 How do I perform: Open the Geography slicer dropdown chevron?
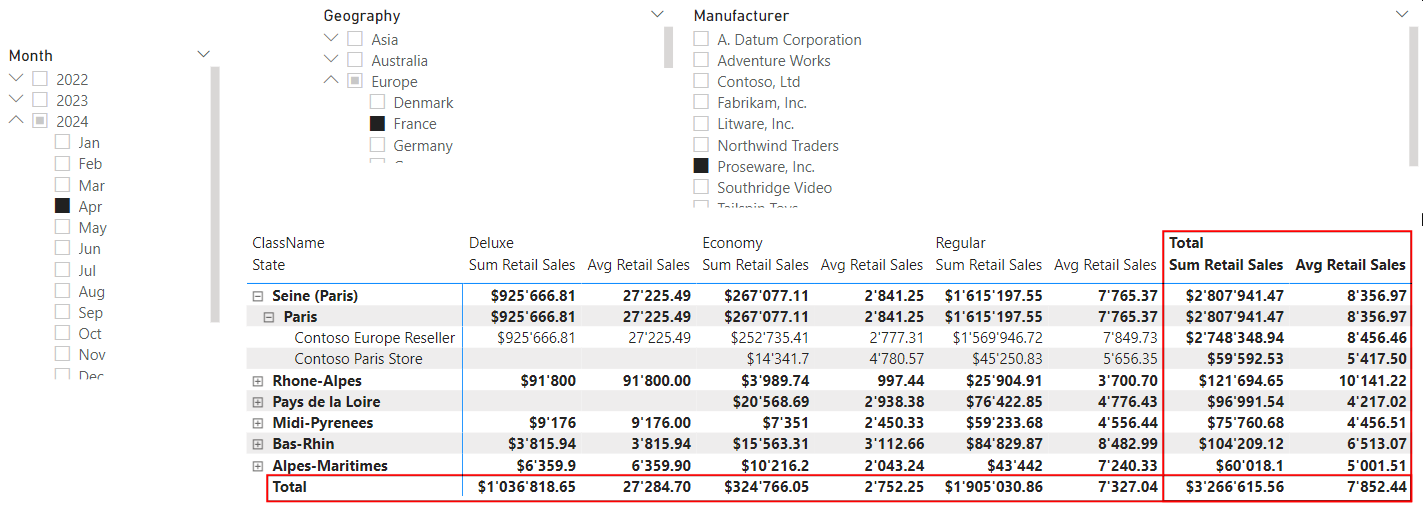(657, 14)
